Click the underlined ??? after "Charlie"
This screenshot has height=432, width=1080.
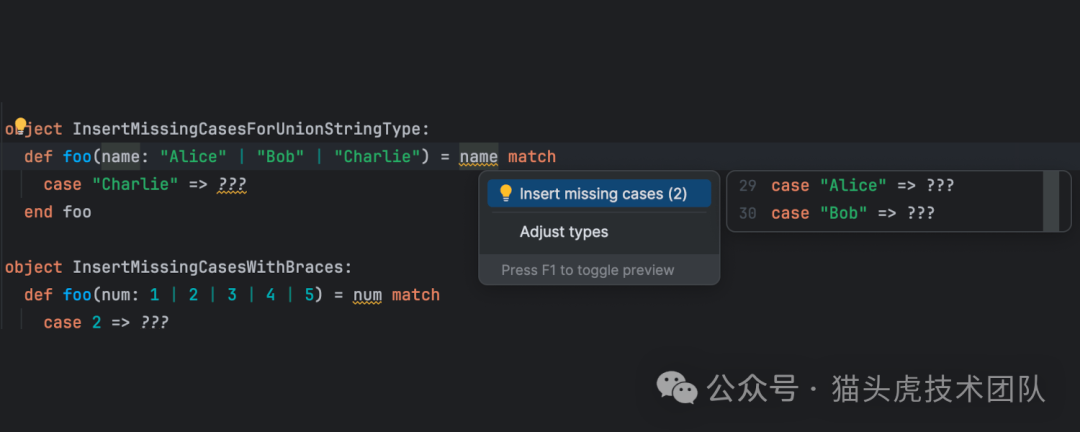(x=231, y=185)
